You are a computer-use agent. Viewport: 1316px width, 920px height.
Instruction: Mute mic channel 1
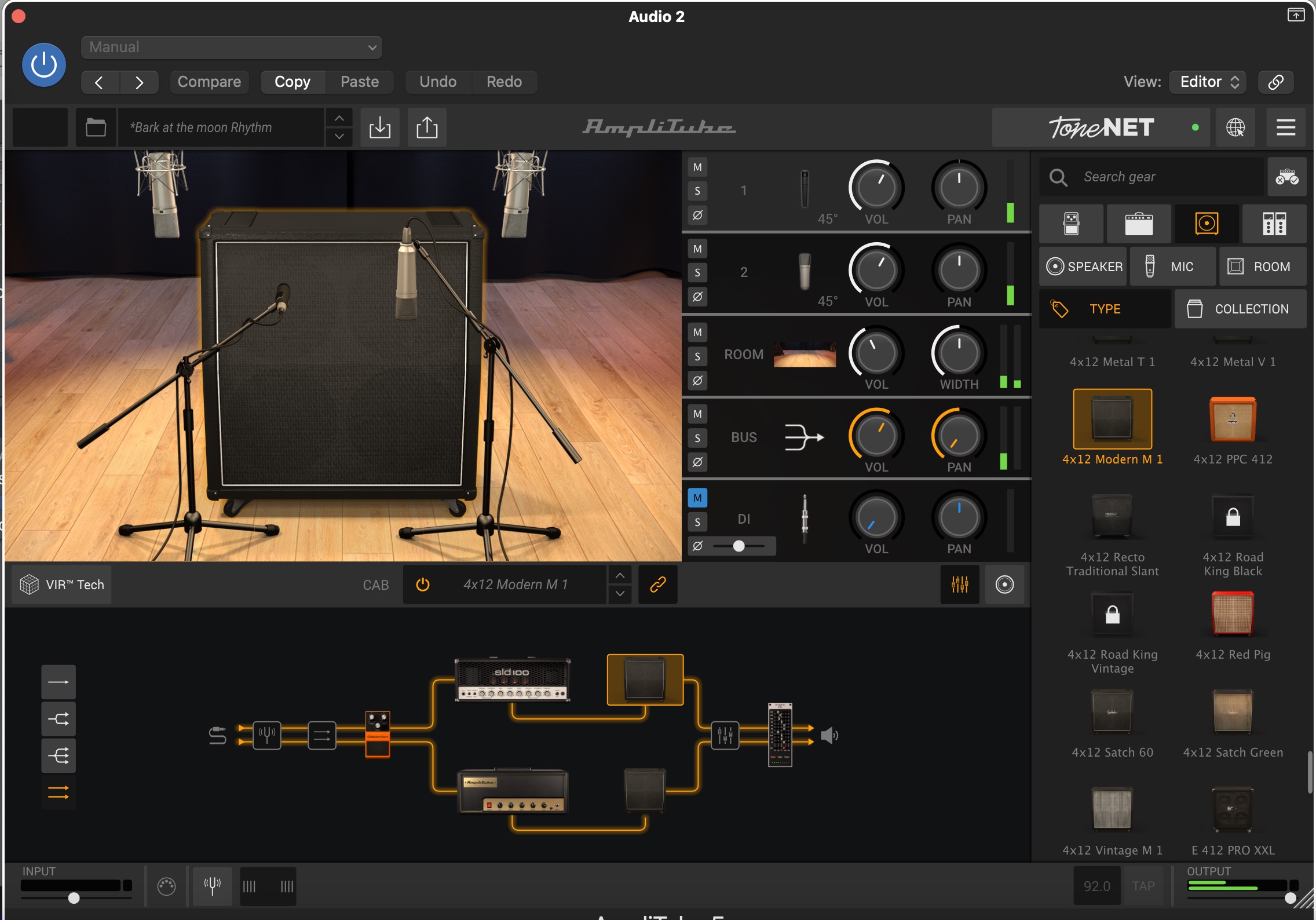697,167
